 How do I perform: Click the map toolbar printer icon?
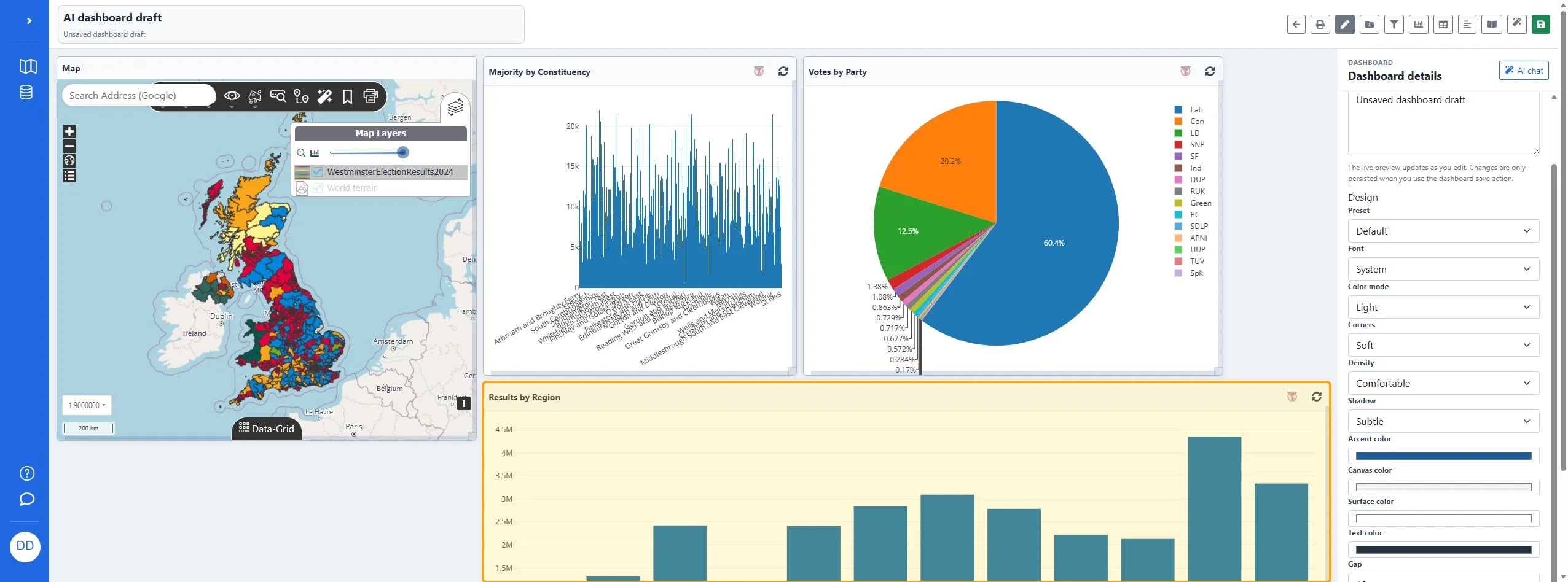click(x=370, y=96)
